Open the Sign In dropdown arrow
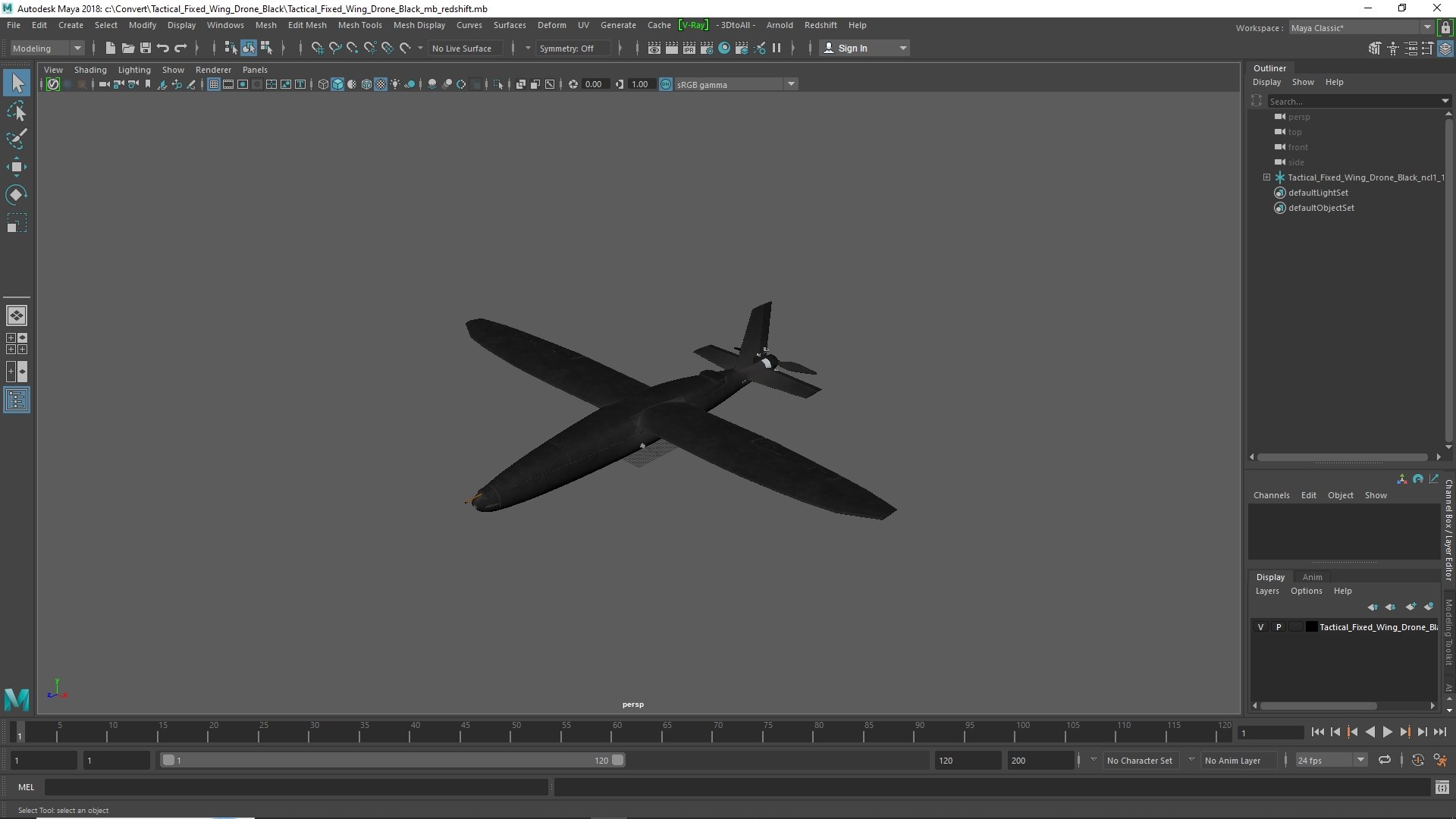 [x=902, y=48]
